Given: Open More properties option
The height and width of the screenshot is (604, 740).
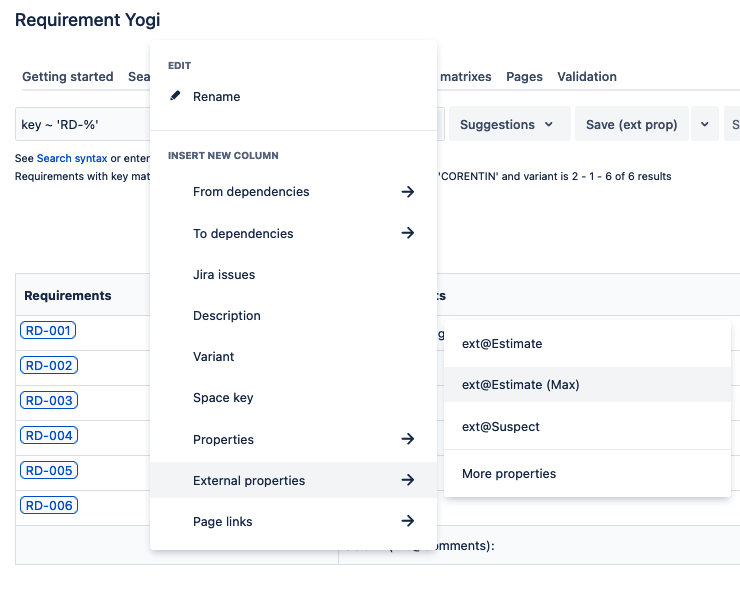Looking at the screenshot, I should coord(509,474).
